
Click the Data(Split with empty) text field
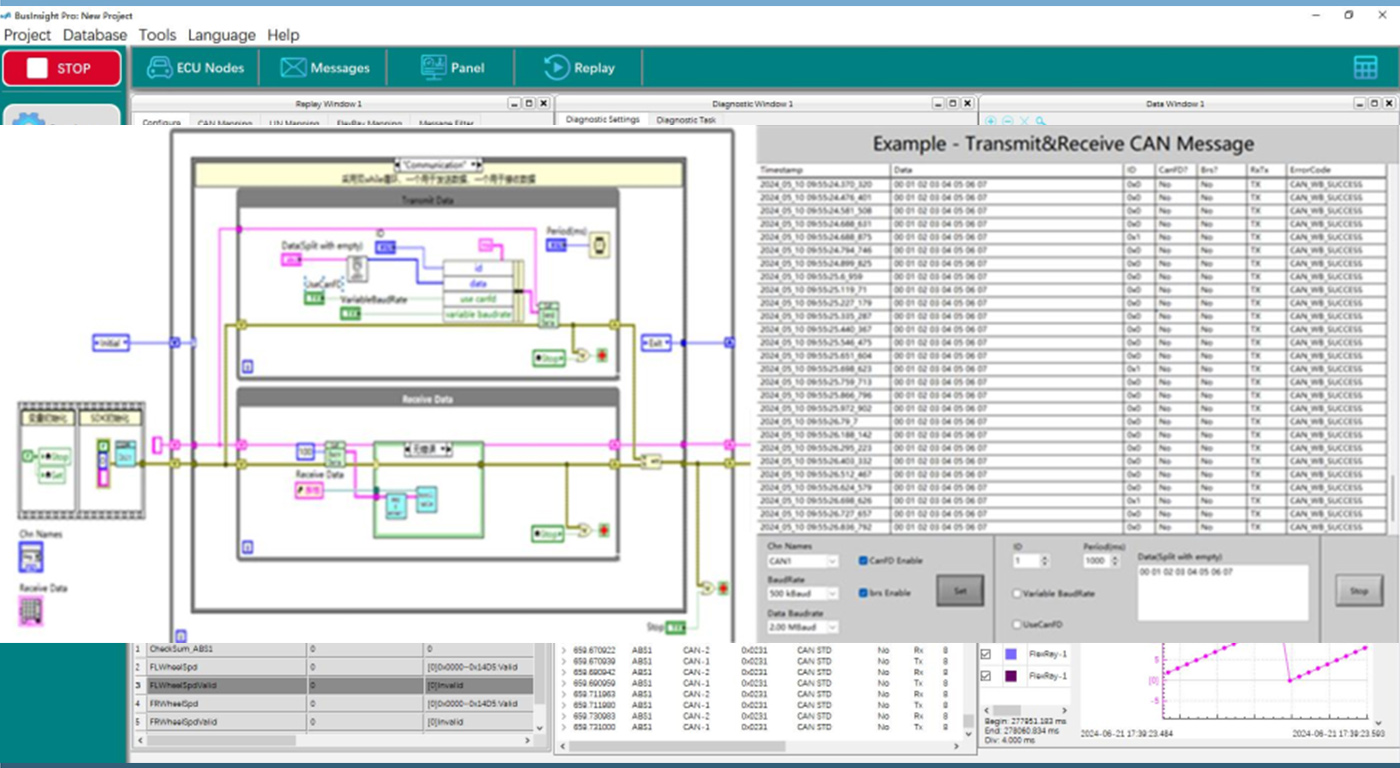click(x=1222, y=592)
